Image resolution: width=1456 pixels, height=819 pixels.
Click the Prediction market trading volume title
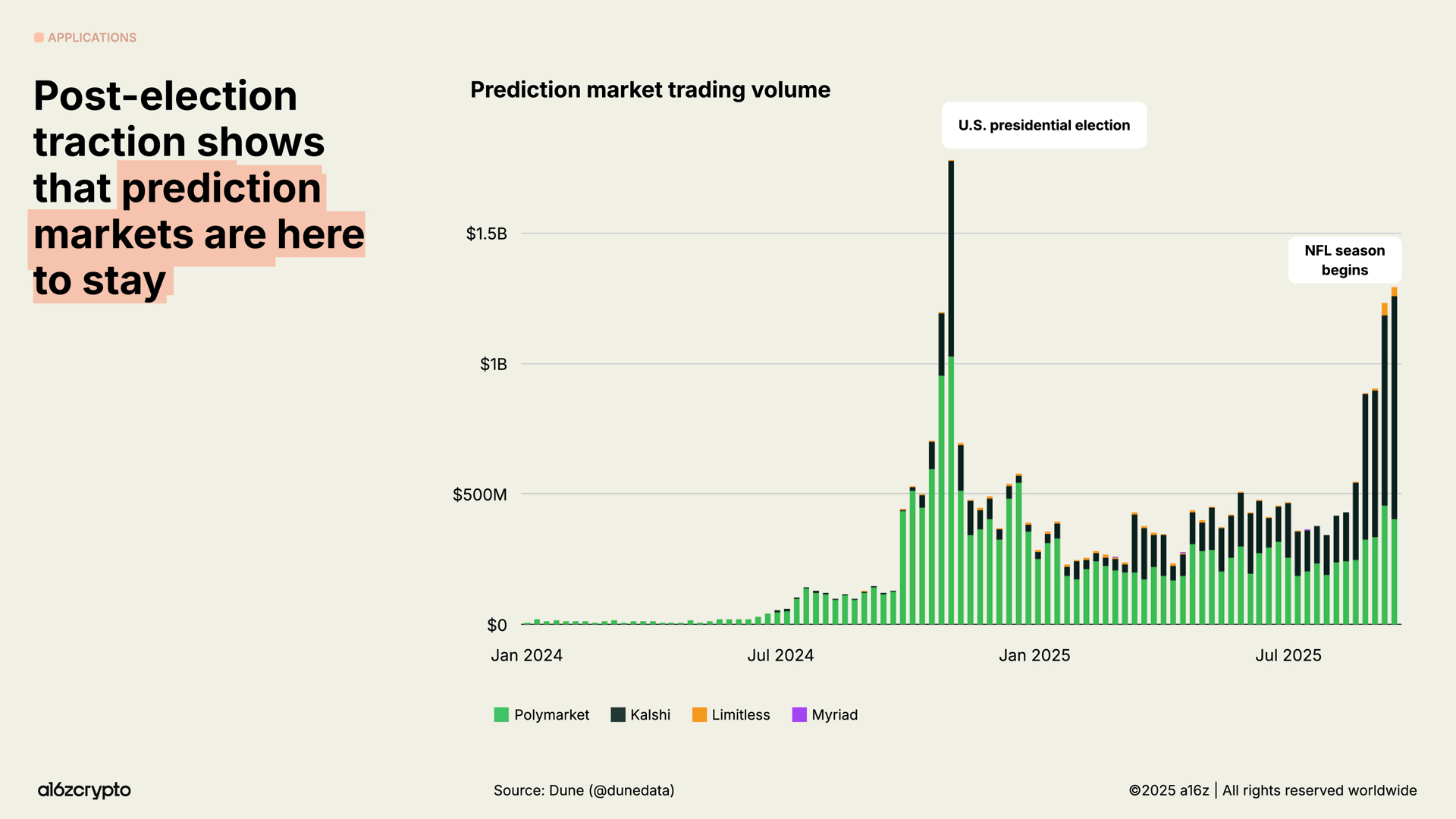tap(650, 89)
